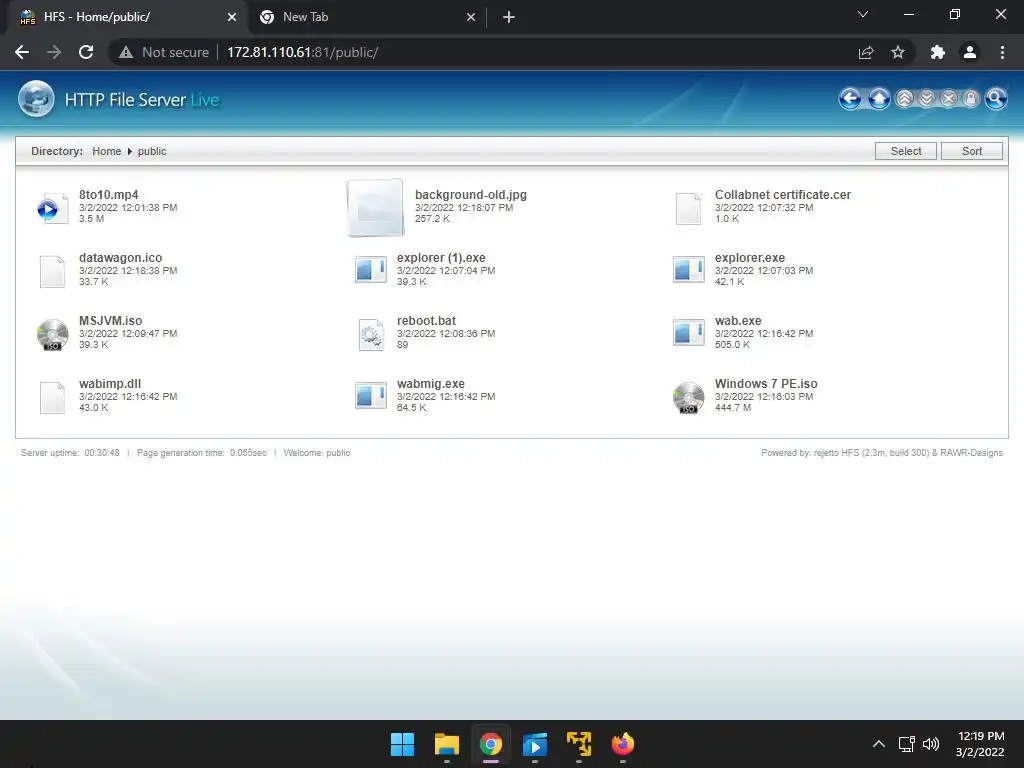Viewport: 1024px width, 768px height.
Task: Click the share page icon in address bar
Action: 866,52
